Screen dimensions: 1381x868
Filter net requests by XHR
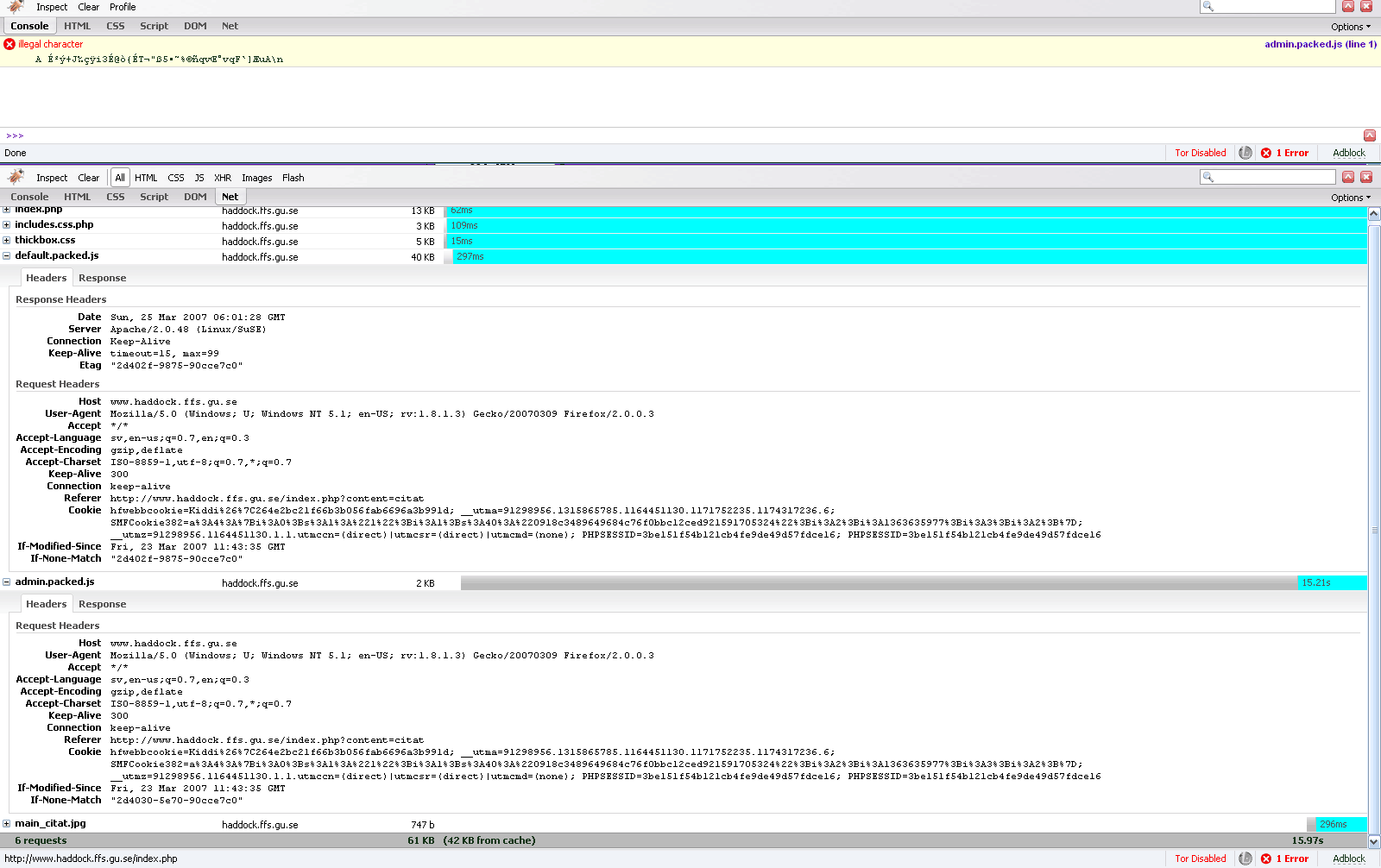click(223, 178)
